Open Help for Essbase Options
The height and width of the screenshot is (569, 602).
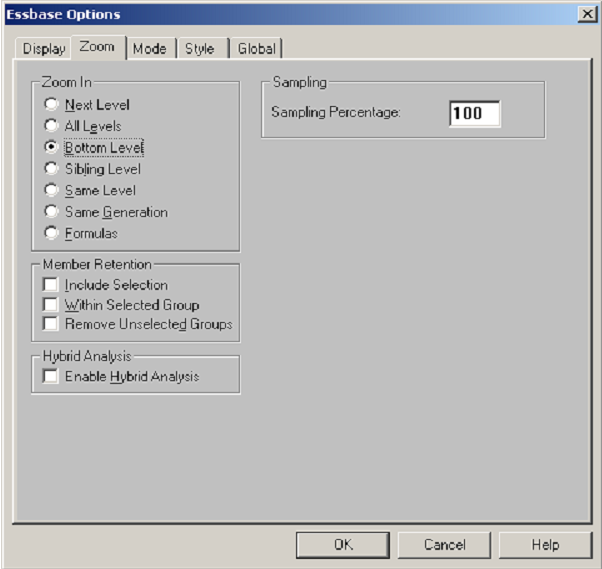pyautogui.click(x=545, y=545)
